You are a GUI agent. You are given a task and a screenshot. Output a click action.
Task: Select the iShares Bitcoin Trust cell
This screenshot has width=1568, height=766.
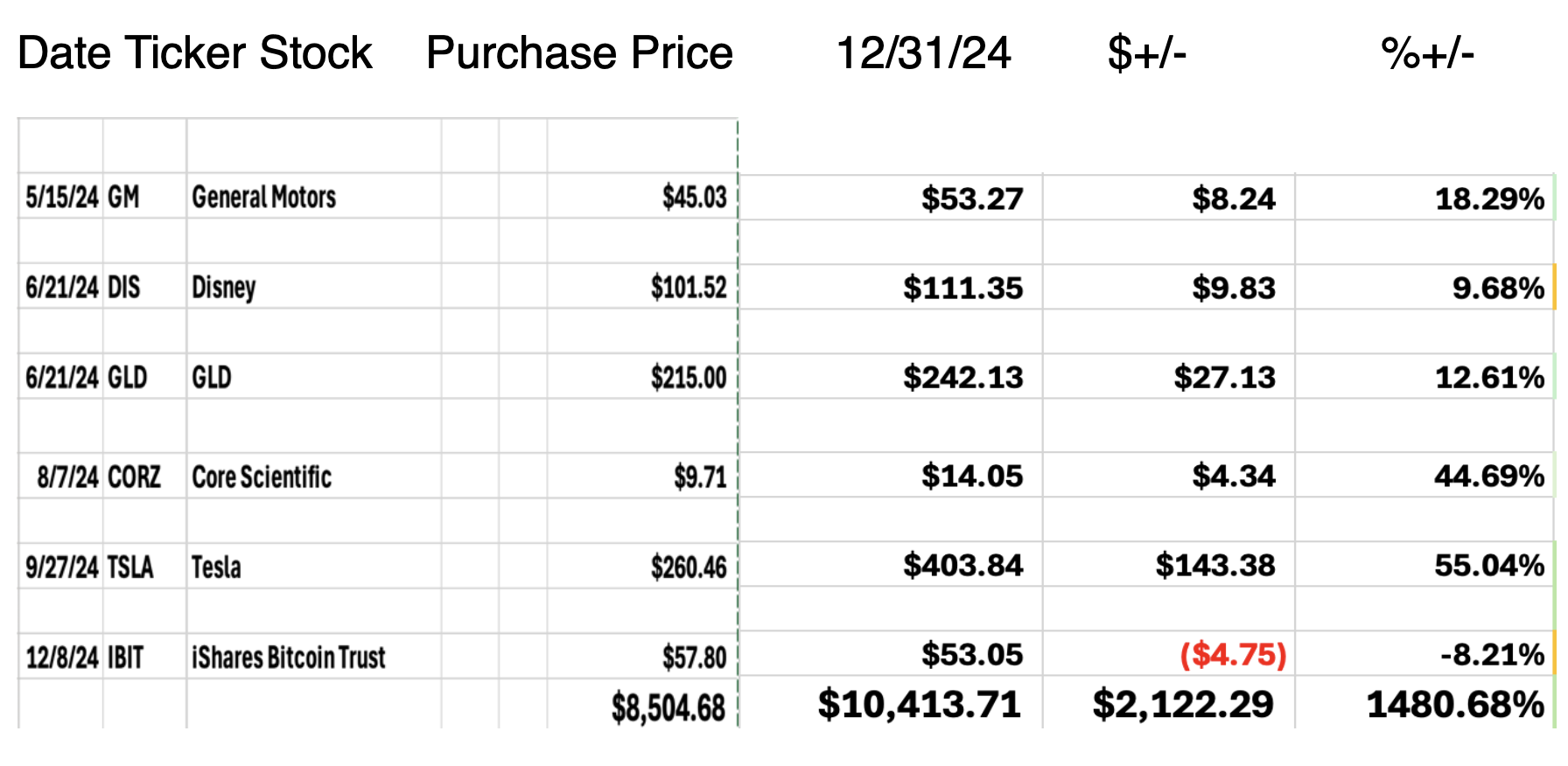pyautogui.click(x=289, y=658)
